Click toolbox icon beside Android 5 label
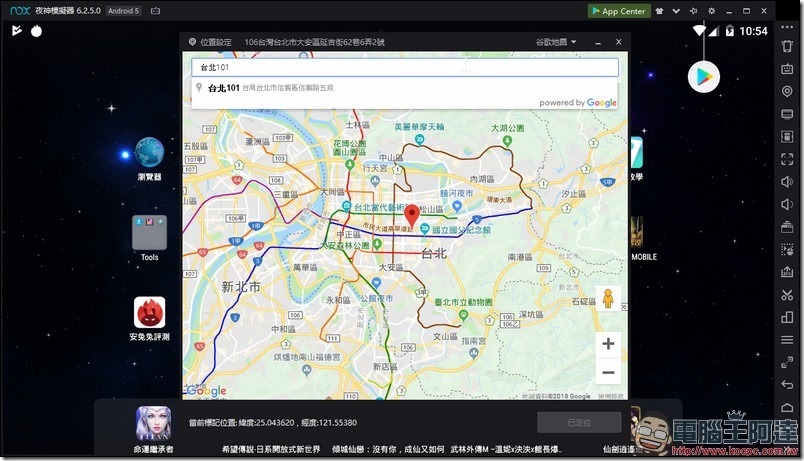Viewport: 804px width, 461px height. pyautogui.click(x=155, y=11)
